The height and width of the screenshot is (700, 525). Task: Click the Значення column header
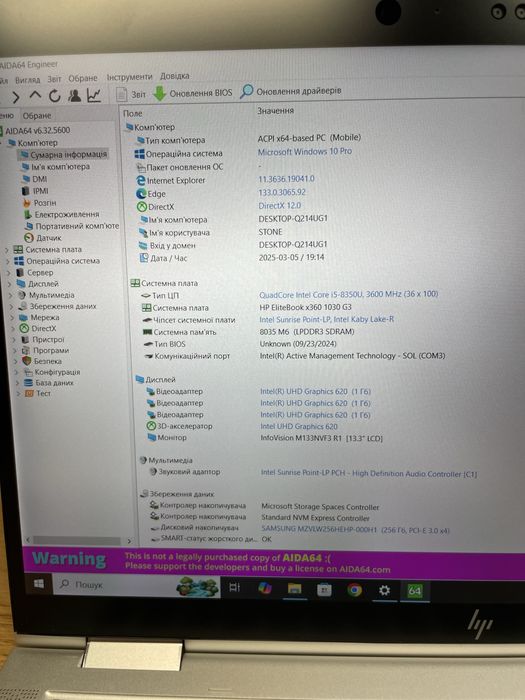pyautogui.click(x=275, y=111)
